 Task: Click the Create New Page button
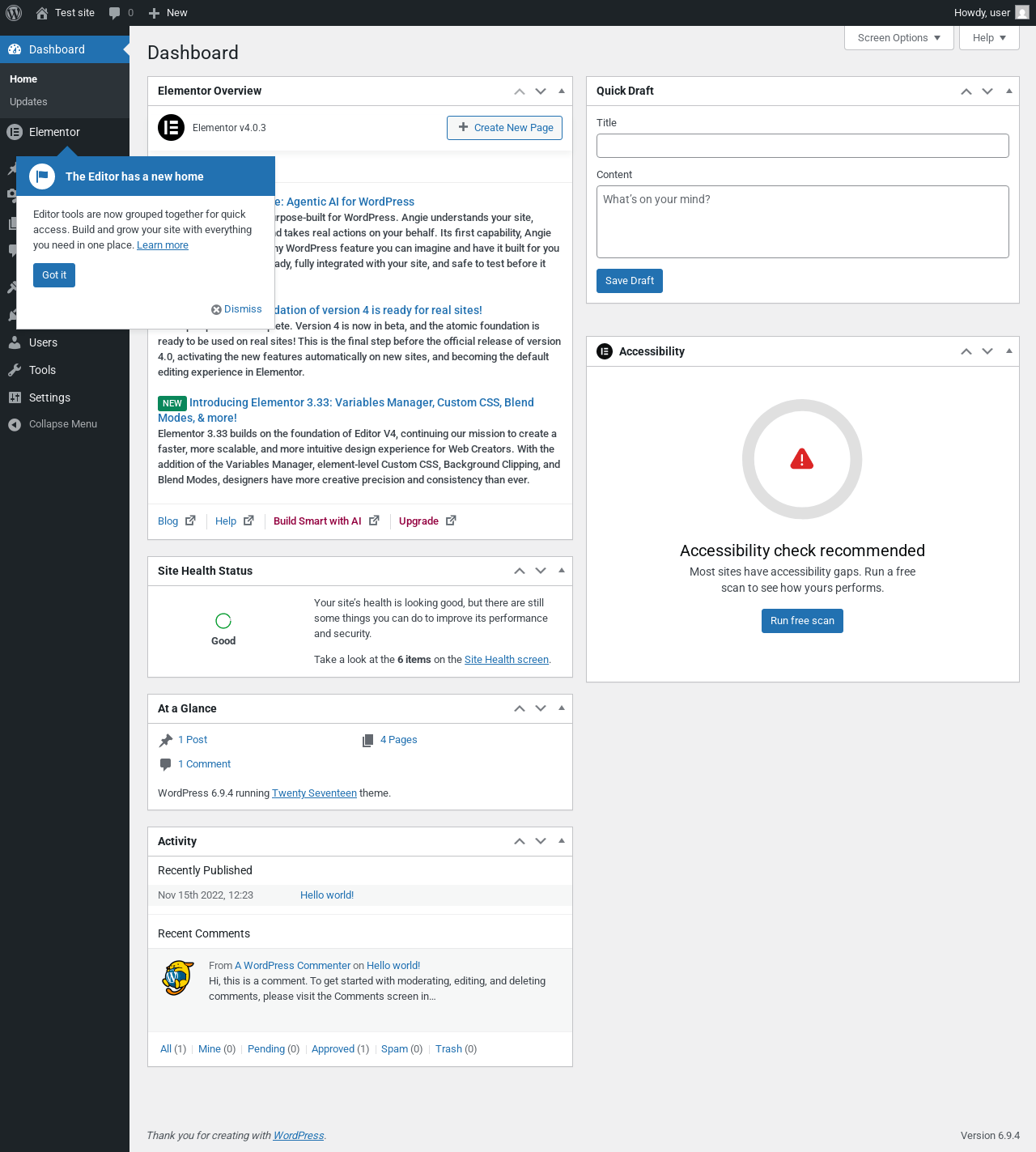(x=504, y=128)
